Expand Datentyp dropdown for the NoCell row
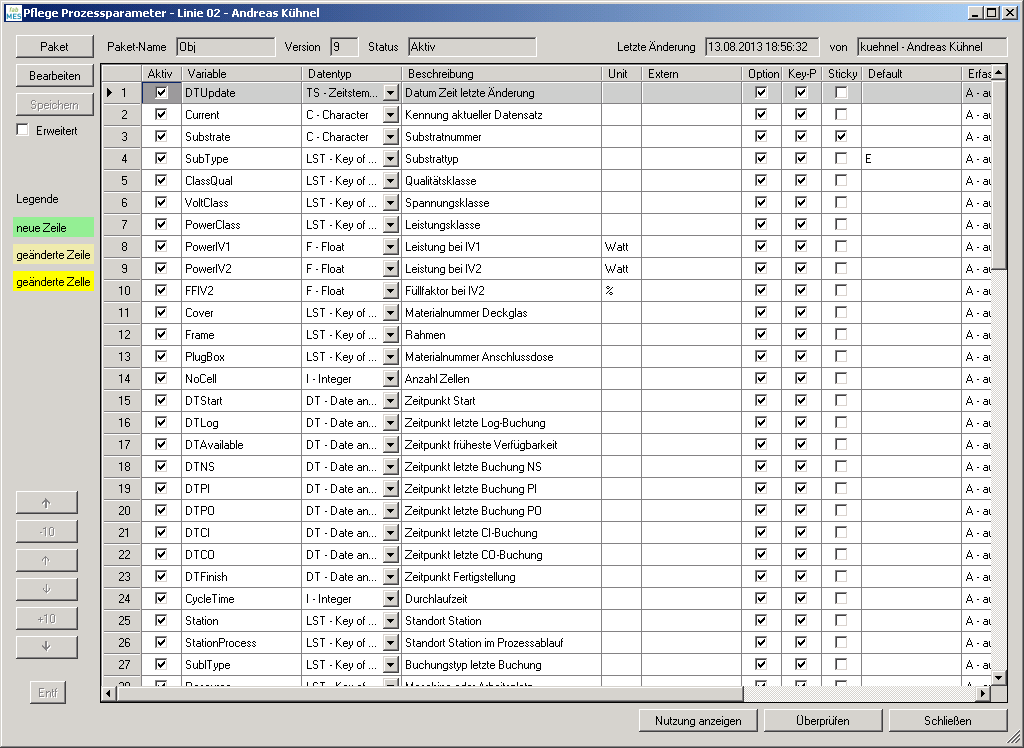 [390, 379]
